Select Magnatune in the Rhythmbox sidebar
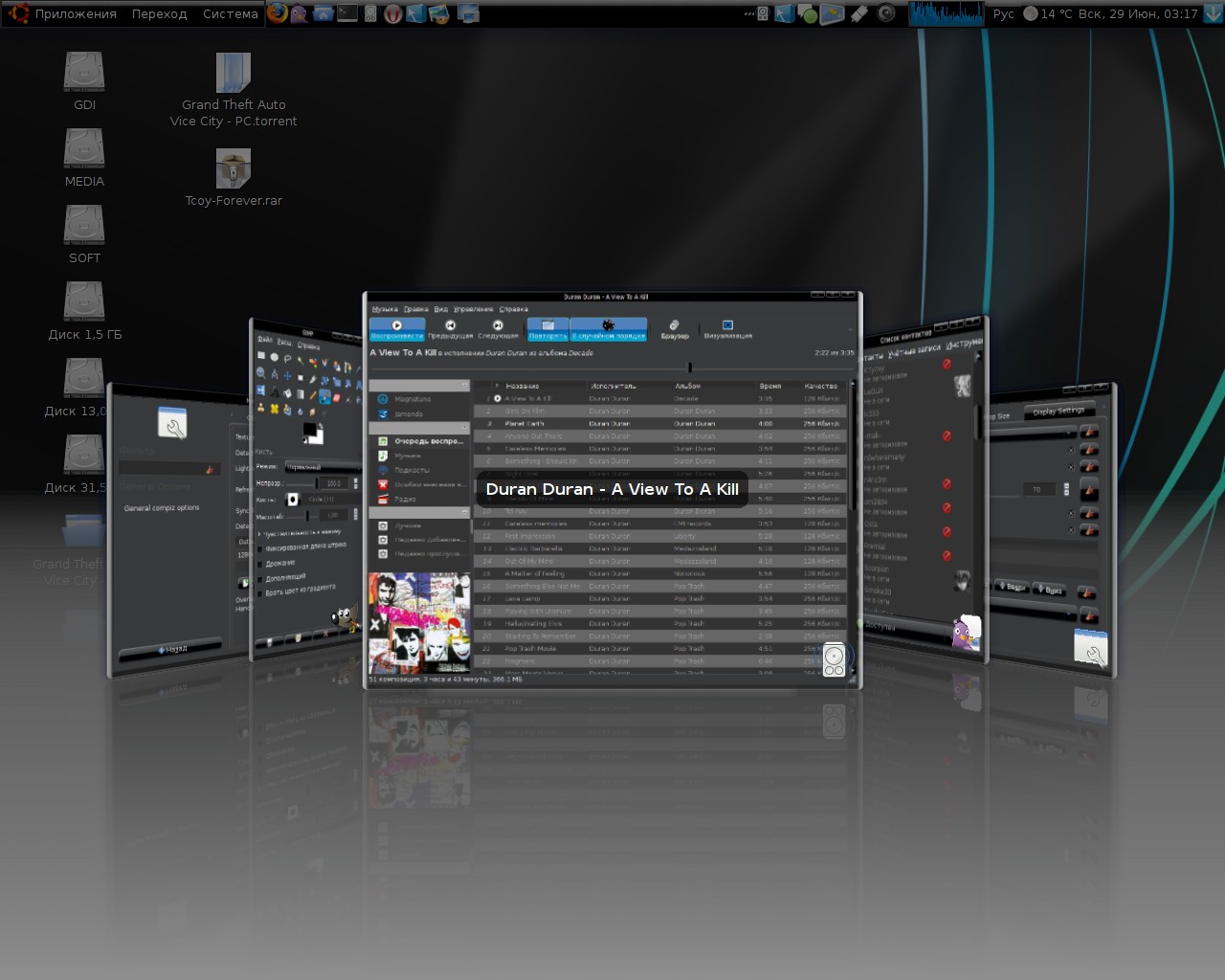Image resolution: width=1225 pixels, height=980 pixels. (419, 399)
